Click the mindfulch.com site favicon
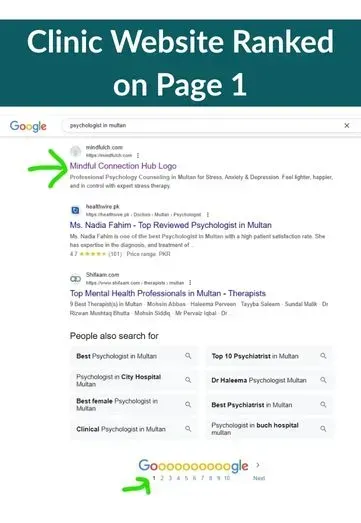The image size is (361, 523). click(76, 151)
